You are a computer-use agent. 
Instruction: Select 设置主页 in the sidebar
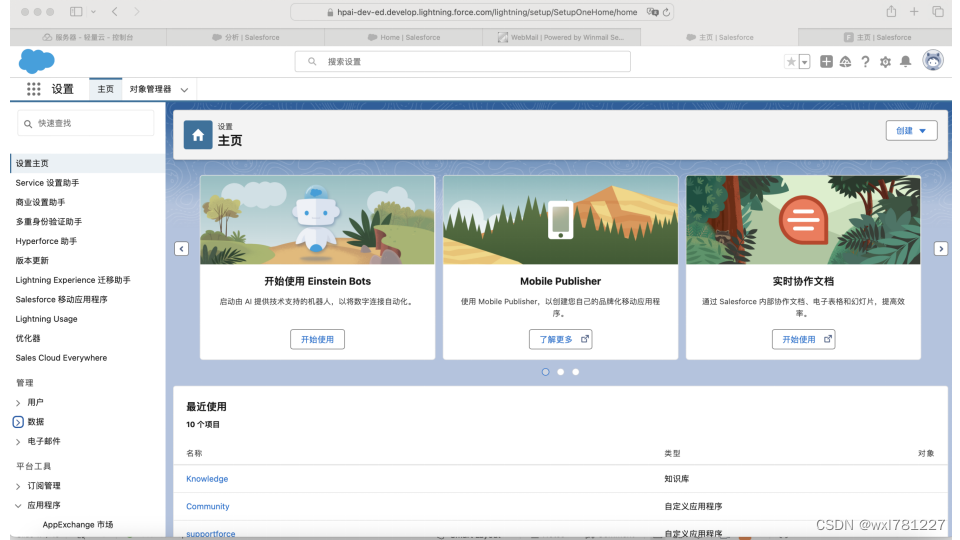click(88, 163)
